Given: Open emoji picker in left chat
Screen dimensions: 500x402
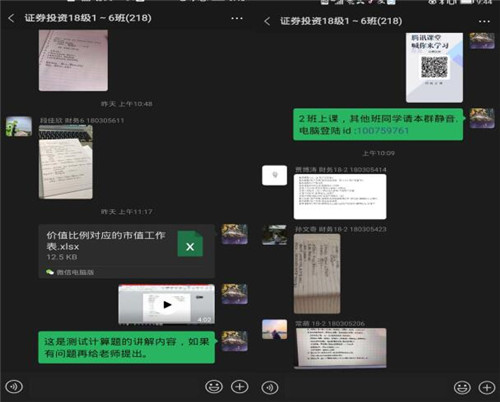Looking at the screenshot, I should pyautogui.click(x=214, y=387).
